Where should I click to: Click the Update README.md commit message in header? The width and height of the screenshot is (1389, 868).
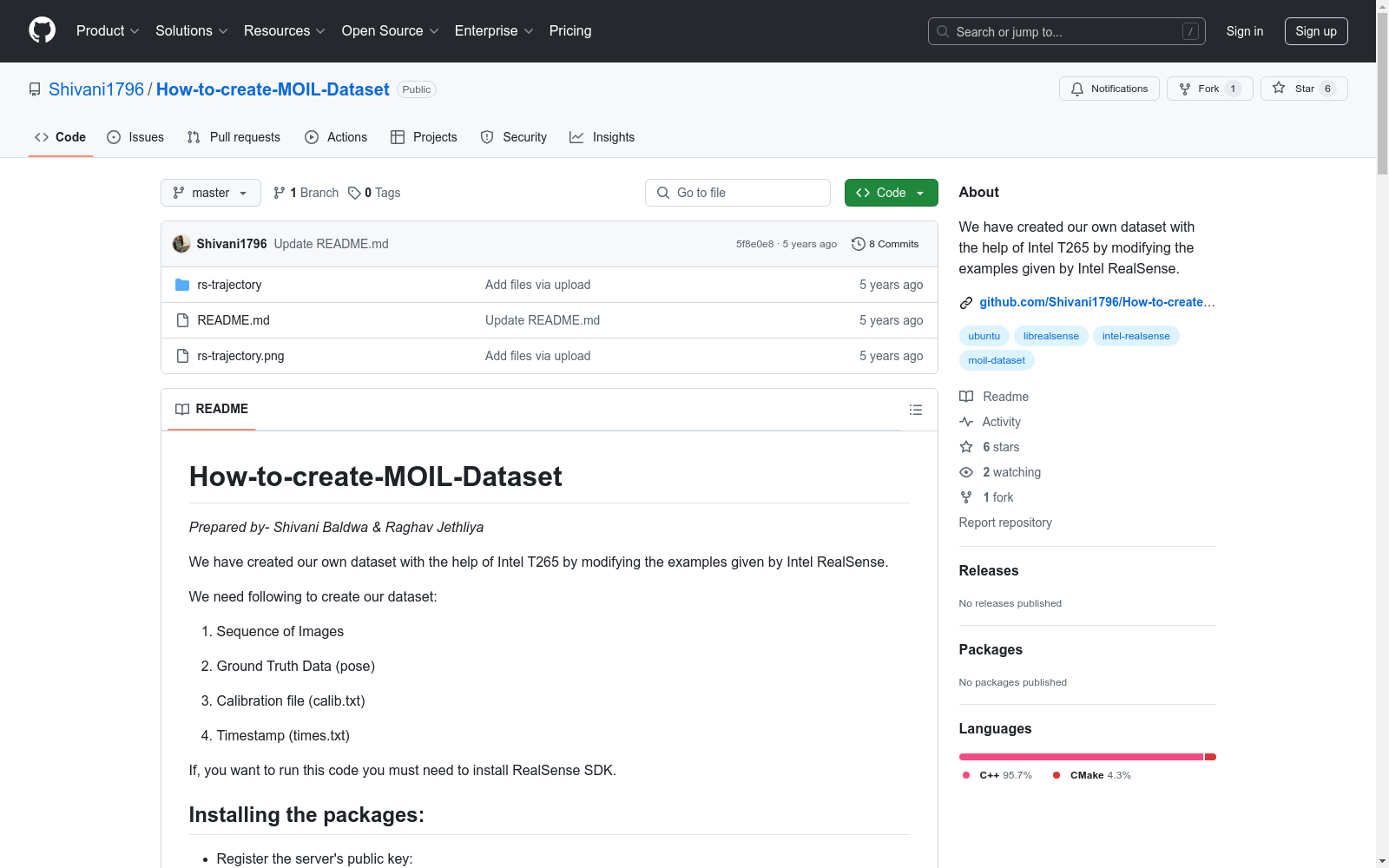(331, 244)
